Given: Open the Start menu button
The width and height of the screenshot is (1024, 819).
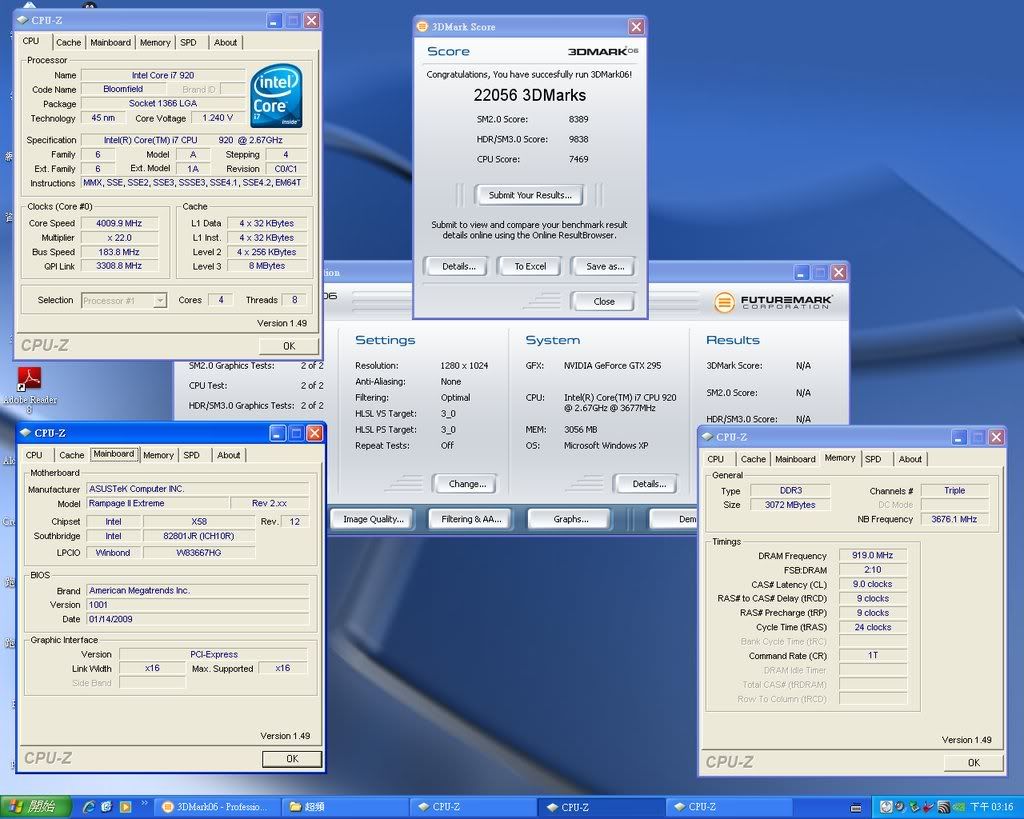Looking at the screenshot, I should click(33, 807).
